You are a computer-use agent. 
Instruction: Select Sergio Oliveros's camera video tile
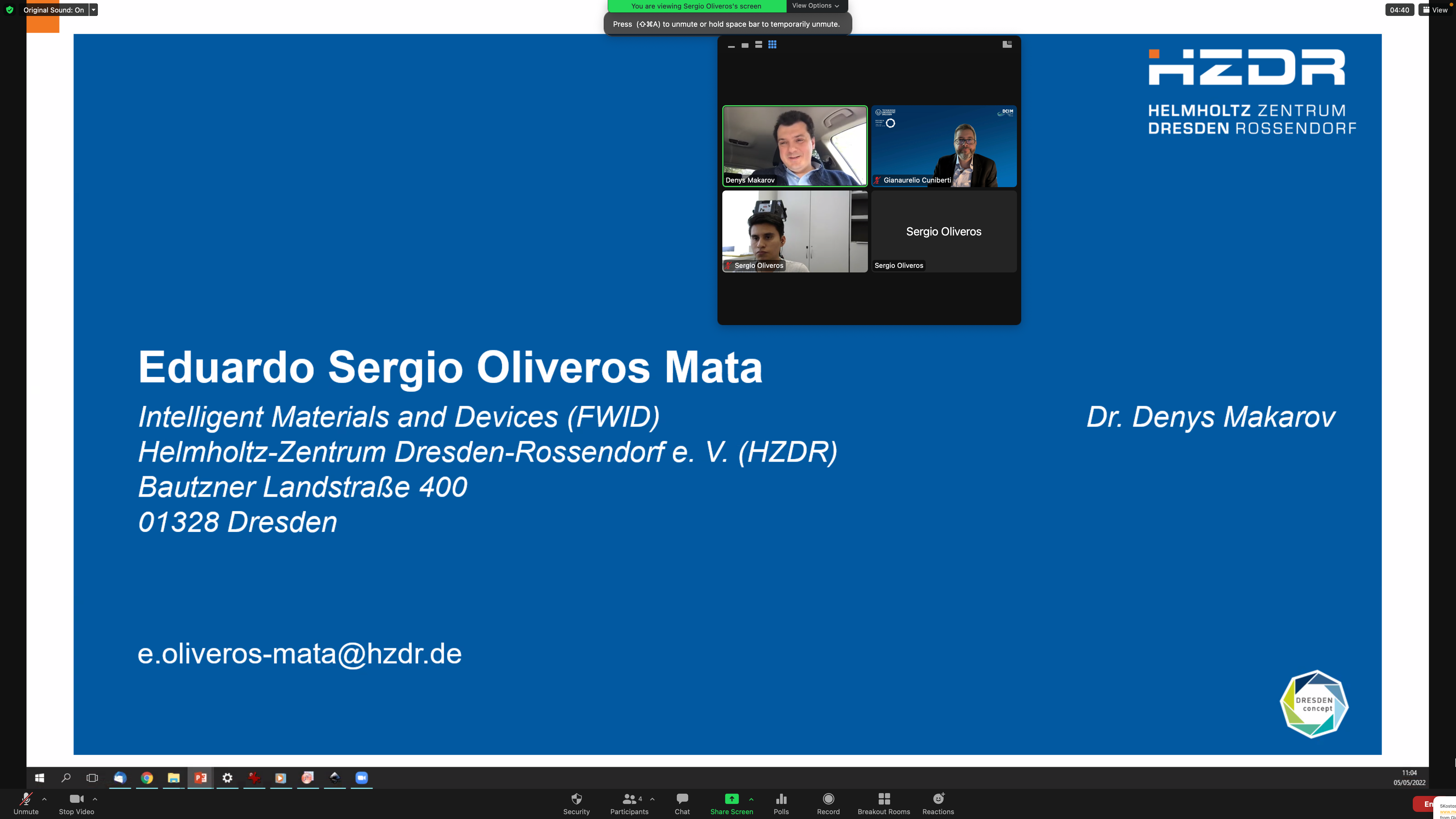(795, 231)
